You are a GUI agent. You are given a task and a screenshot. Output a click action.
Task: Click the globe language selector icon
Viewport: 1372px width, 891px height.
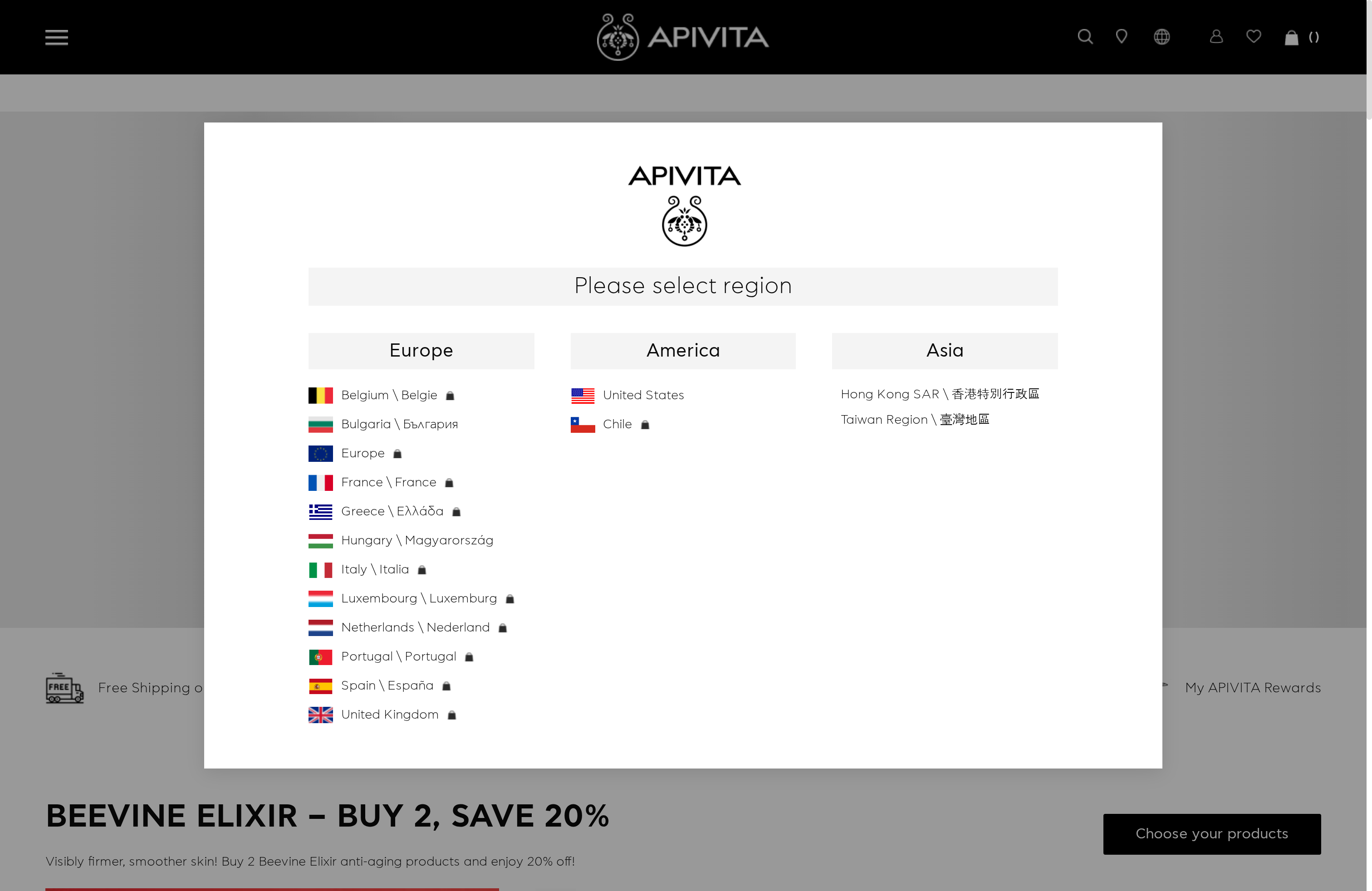coord(1161,36)
